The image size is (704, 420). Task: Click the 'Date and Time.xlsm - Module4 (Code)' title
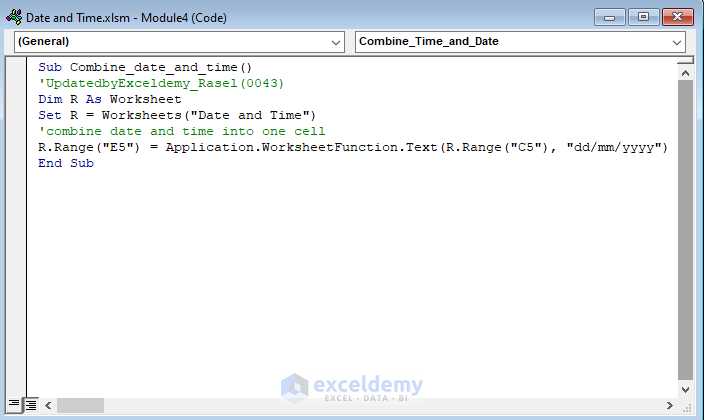(126, 18)
